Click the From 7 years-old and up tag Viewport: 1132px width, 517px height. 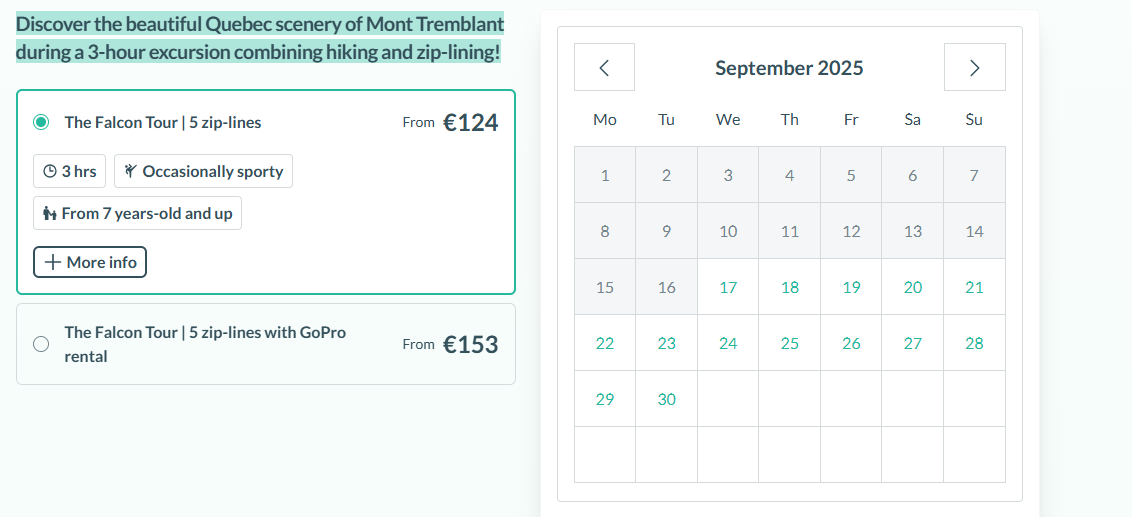138,213
